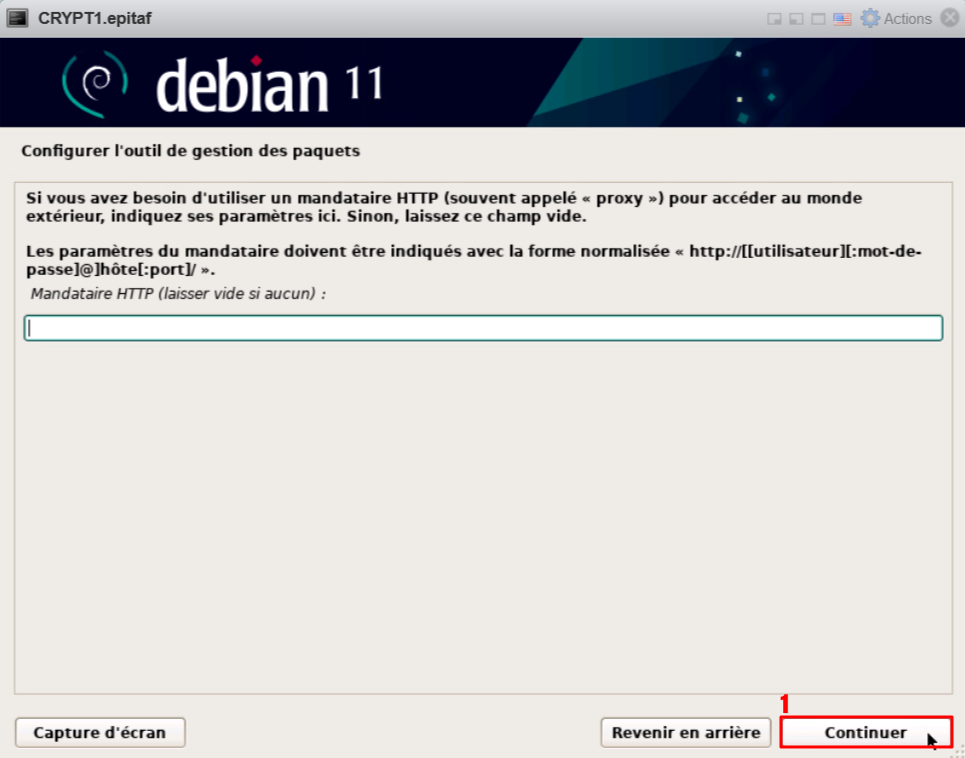
Task: Click the paragraph explaining the proxy requirement
Action: (x=444, y=206)
